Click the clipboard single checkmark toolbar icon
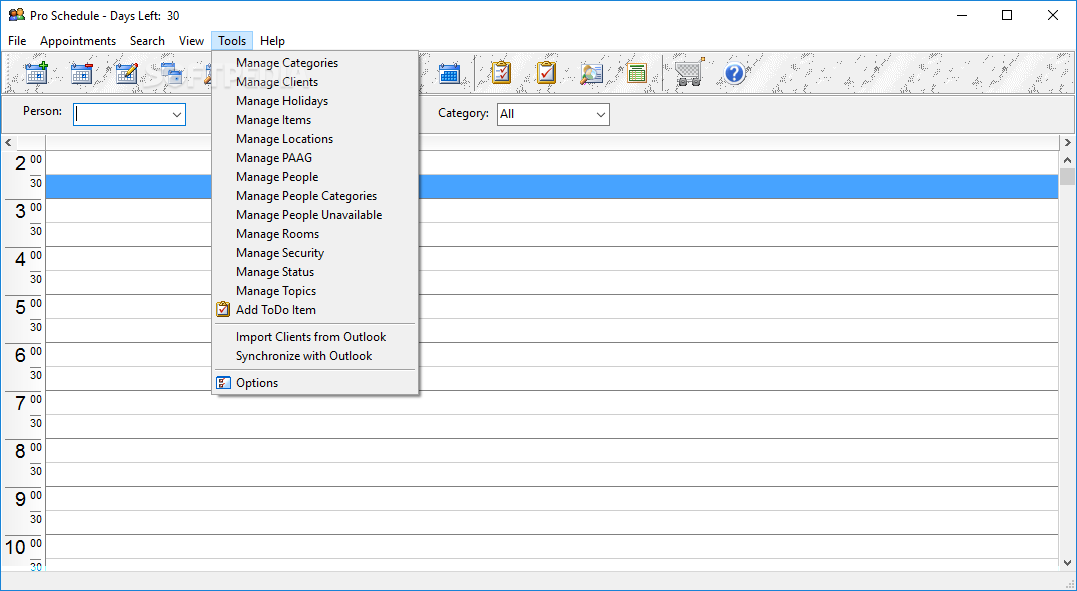 546,73
